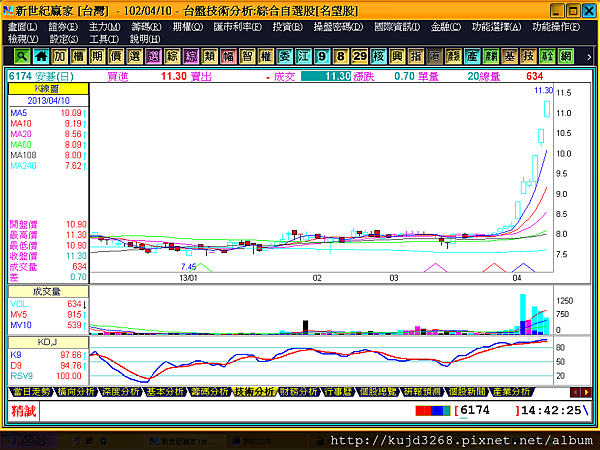Click the 加 toolbar icon
This screenshot has width=600, height=450.
pyautogui.click(x=60, y=57)
